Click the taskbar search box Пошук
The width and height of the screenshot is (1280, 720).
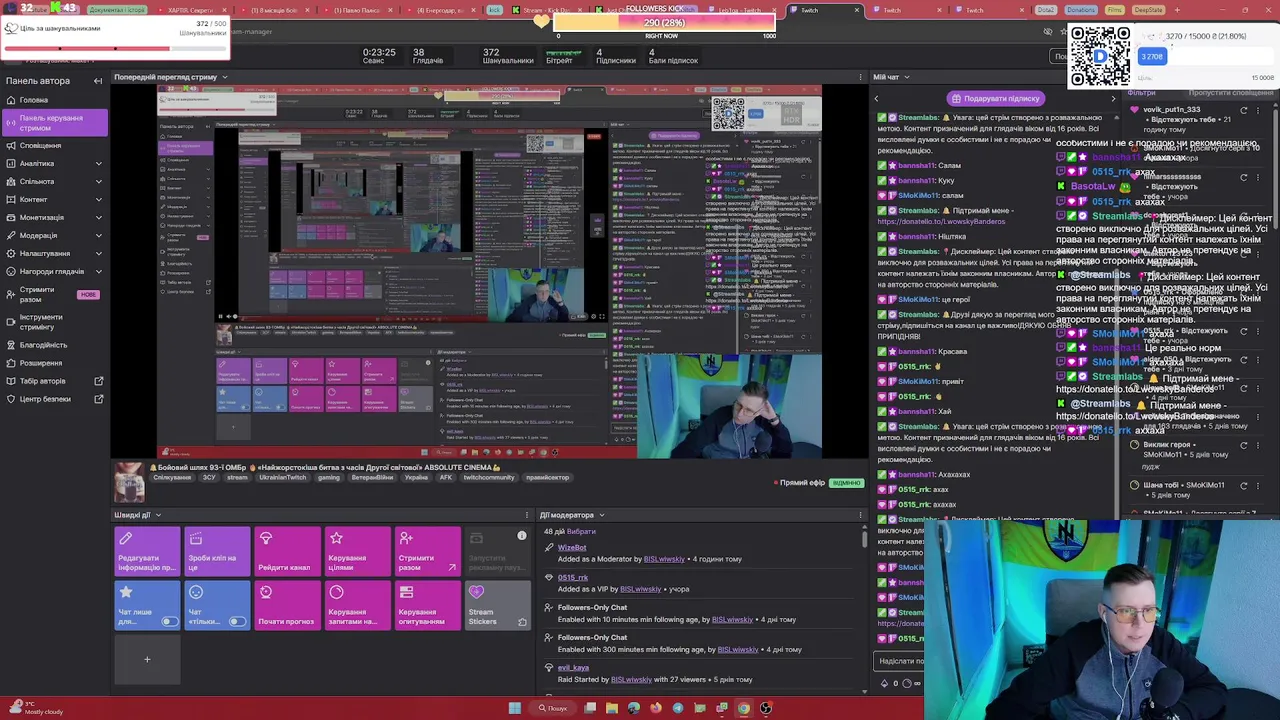click(x=553, y=708)
